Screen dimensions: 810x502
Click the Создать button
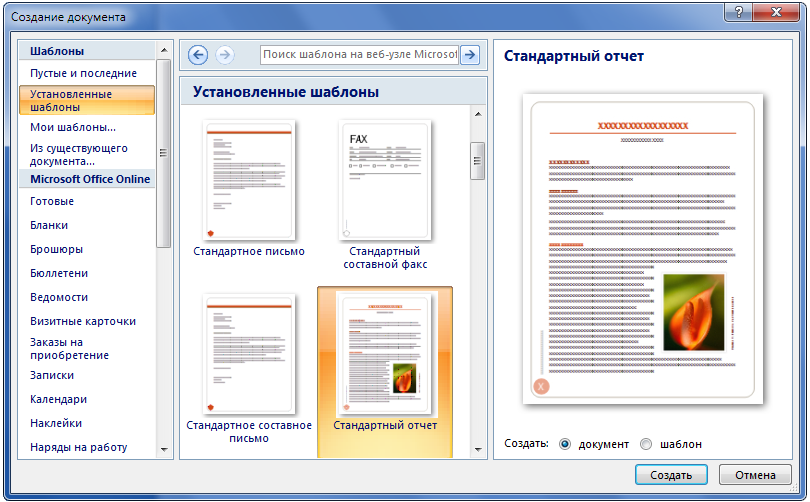tap(671, 475)
